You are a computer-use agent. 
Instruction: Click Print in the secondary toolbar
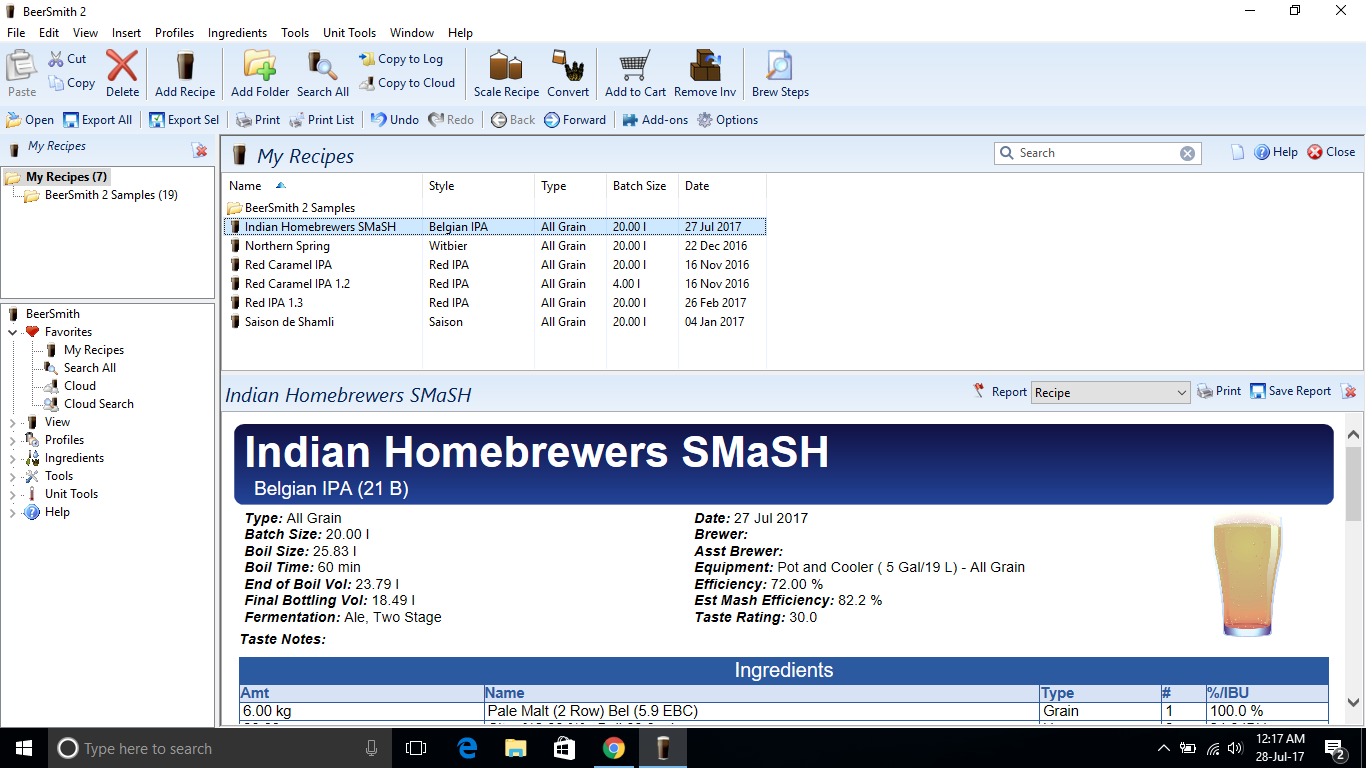258,120
